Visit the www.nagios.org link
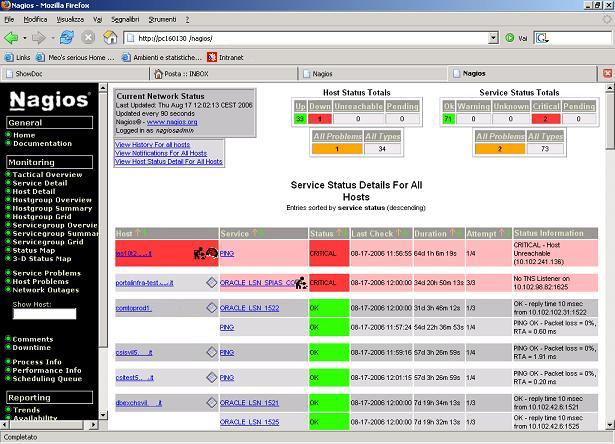The width and height of the screenshot is (615, 444). point(172,122)
